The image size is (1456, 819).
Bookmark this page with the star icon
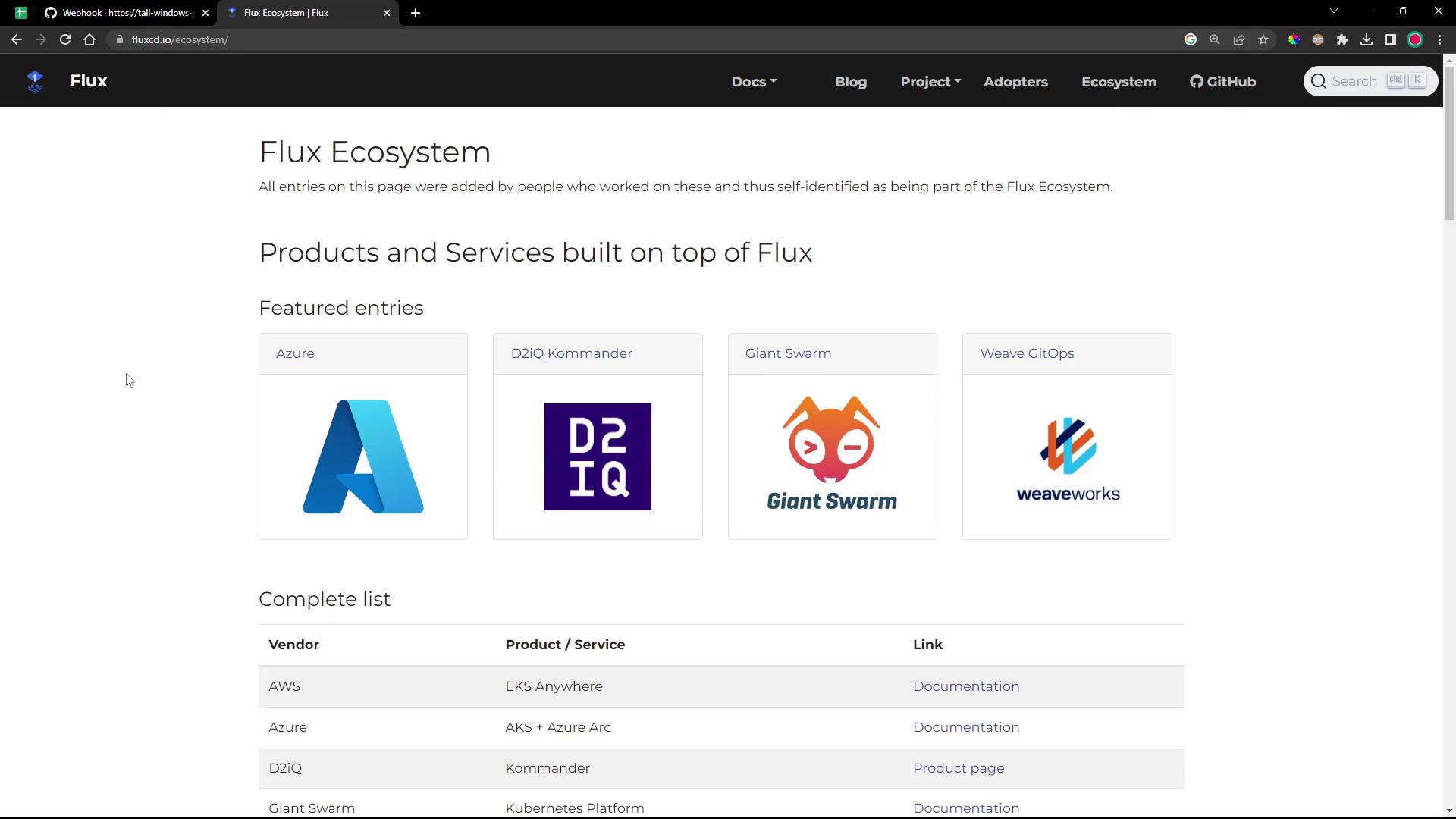(1263, 39)
